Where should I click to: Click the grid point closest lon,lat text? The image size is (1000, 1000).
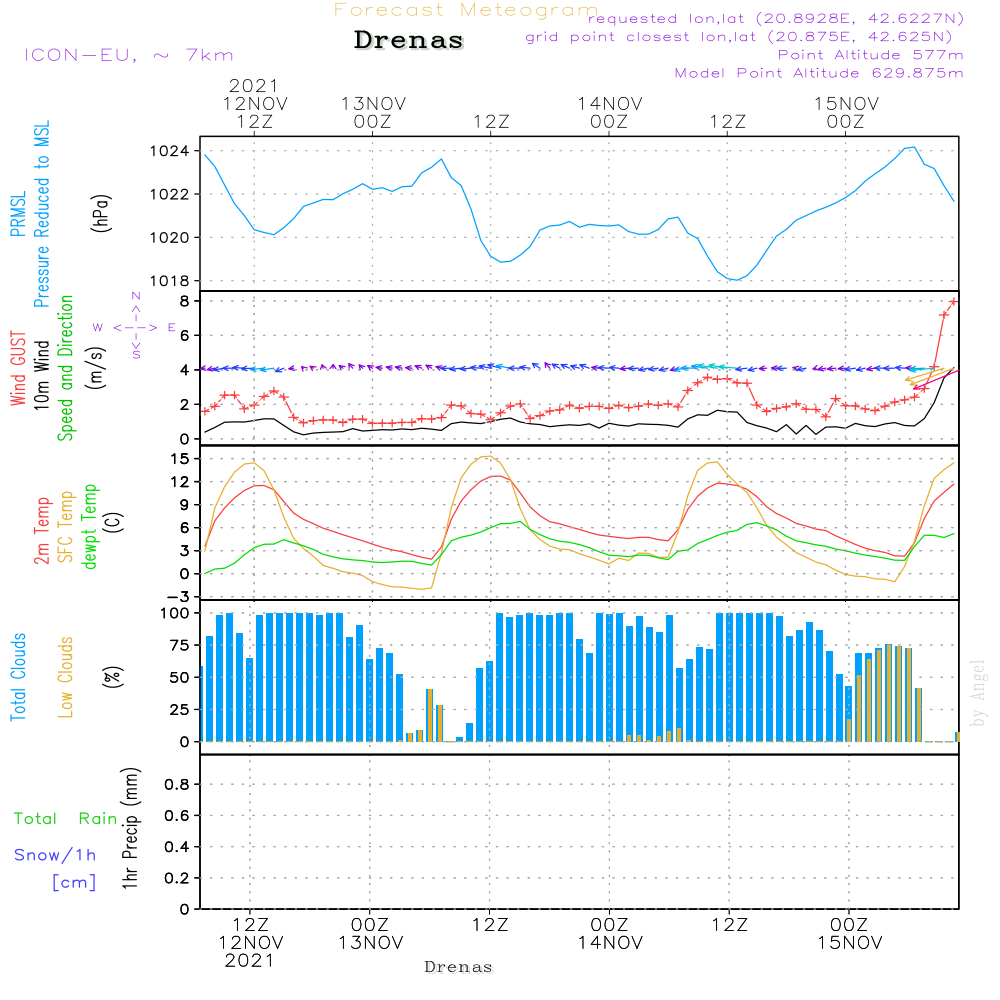739,37
